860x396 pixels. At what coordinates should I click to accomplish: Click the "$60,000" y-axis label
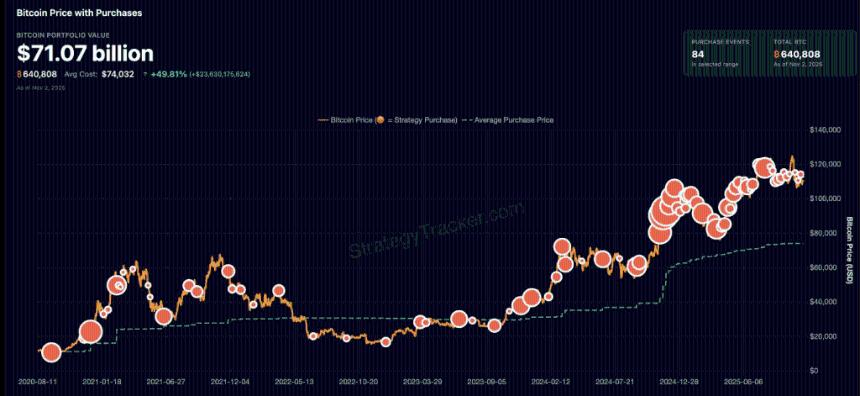click(824, 267)
